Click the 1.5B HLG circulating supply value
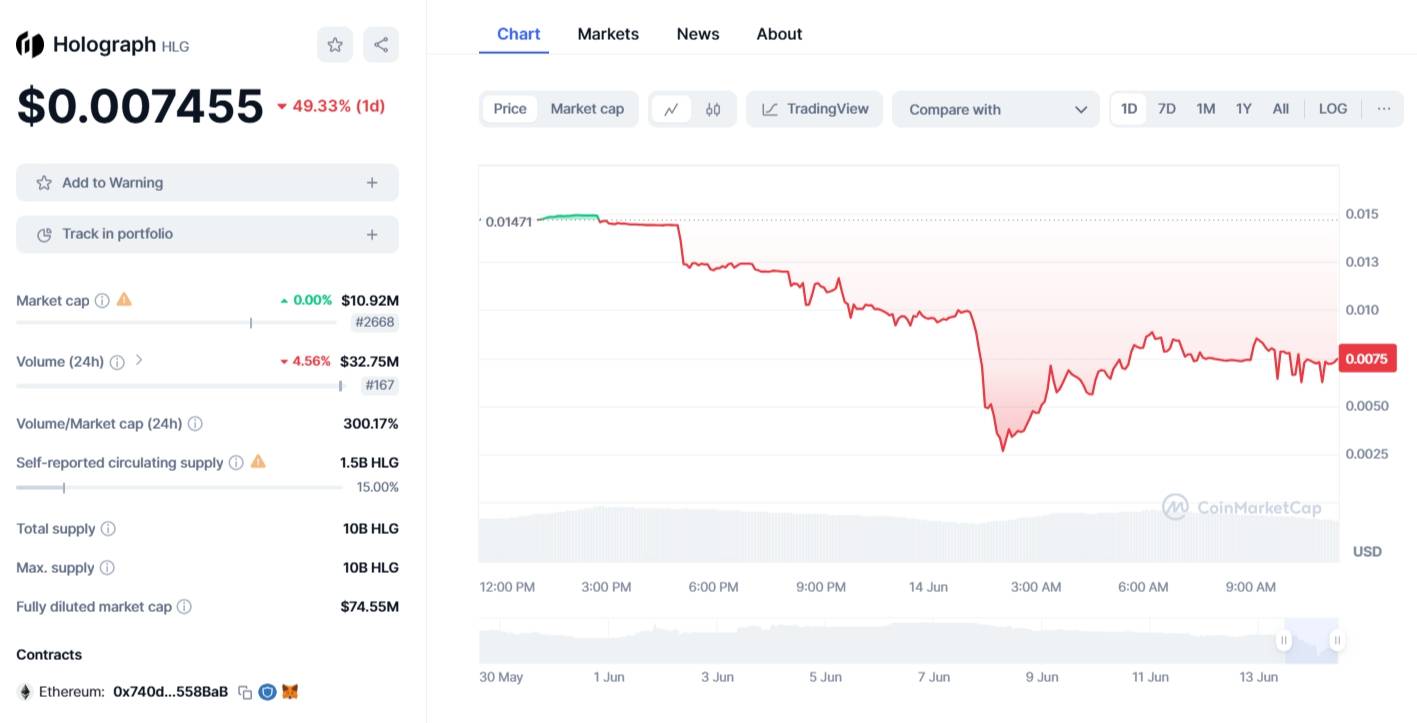 [x=369, y=463]
